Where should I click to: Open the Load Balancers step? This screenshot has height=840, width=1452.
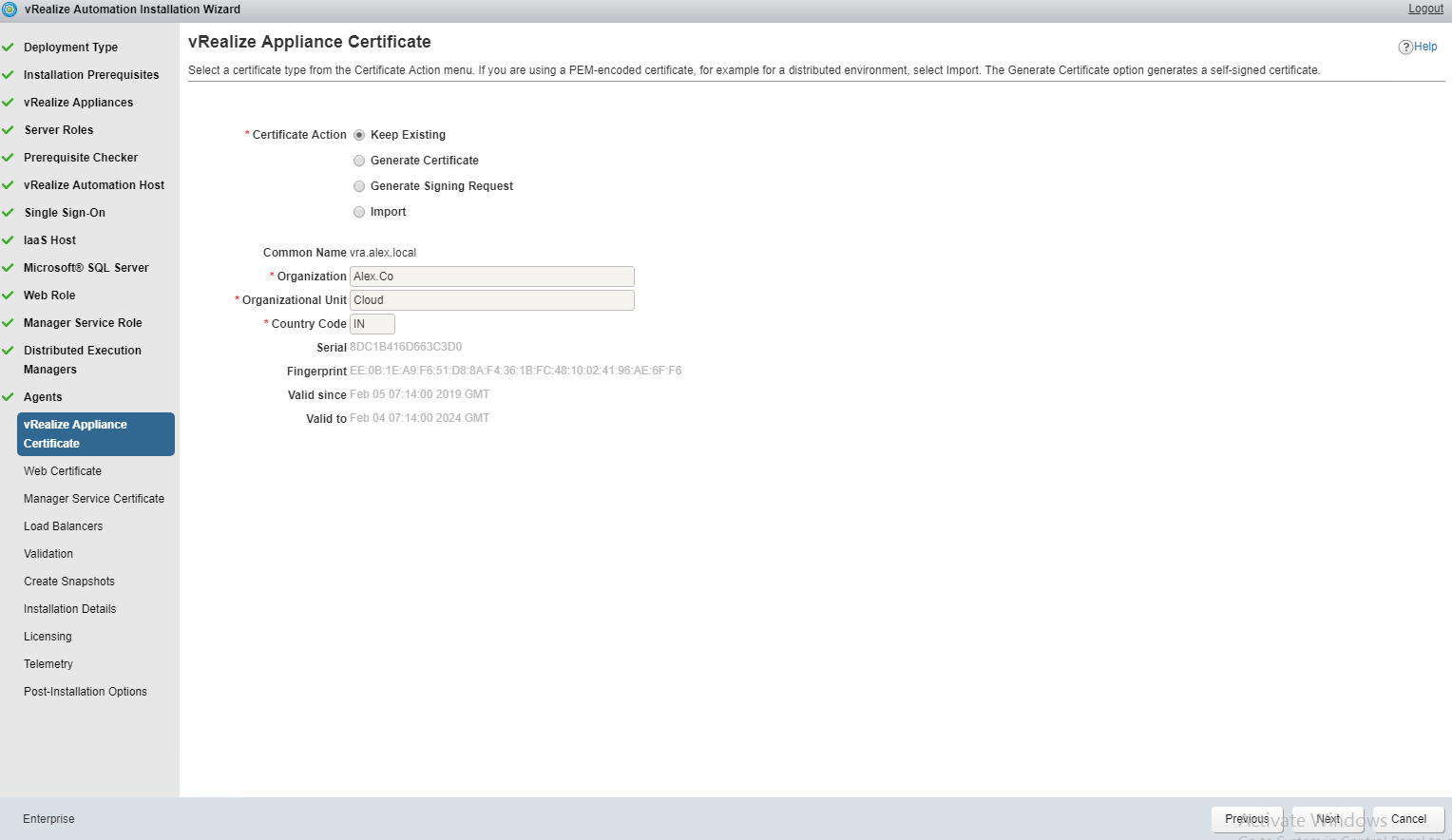pos(63,526)
